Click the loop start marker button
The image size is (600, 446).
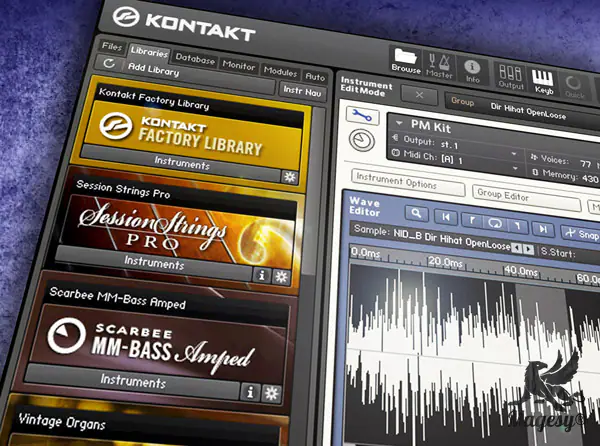pos(473,220)
